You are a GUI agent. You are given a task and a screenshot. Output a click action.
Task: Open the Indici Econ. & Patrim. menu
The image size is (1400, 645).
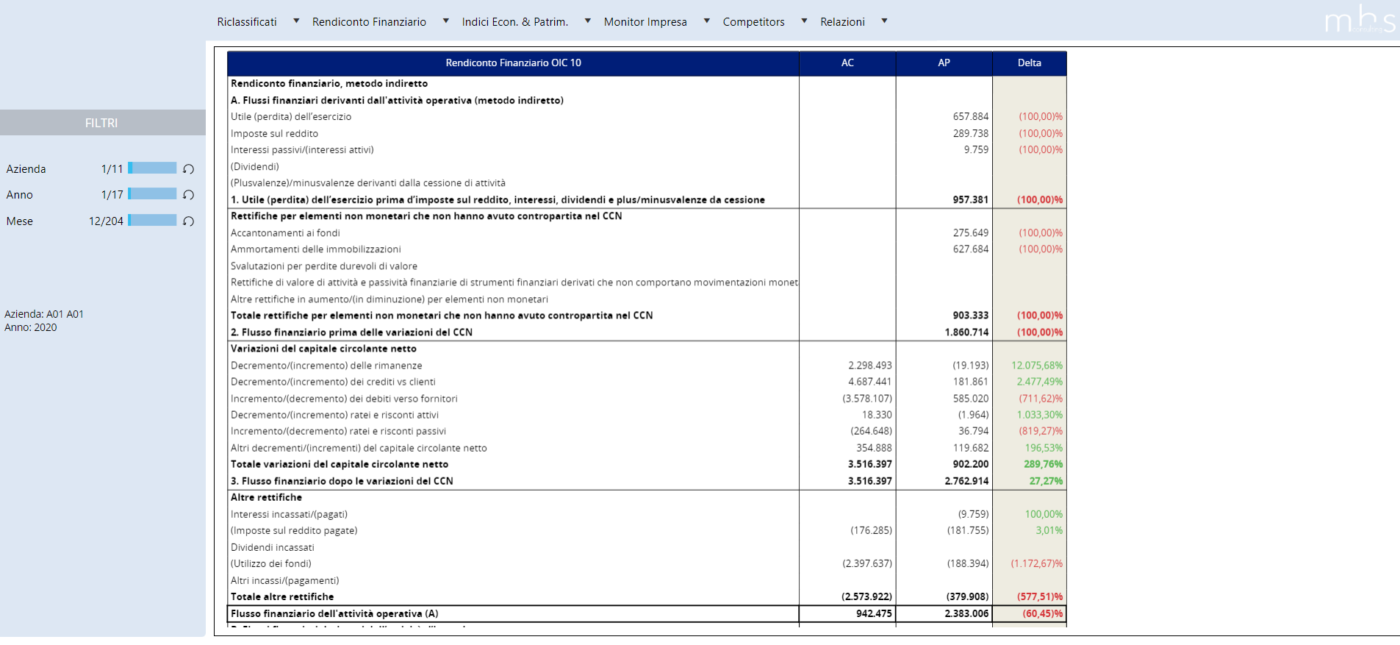[x=515, y=21]
